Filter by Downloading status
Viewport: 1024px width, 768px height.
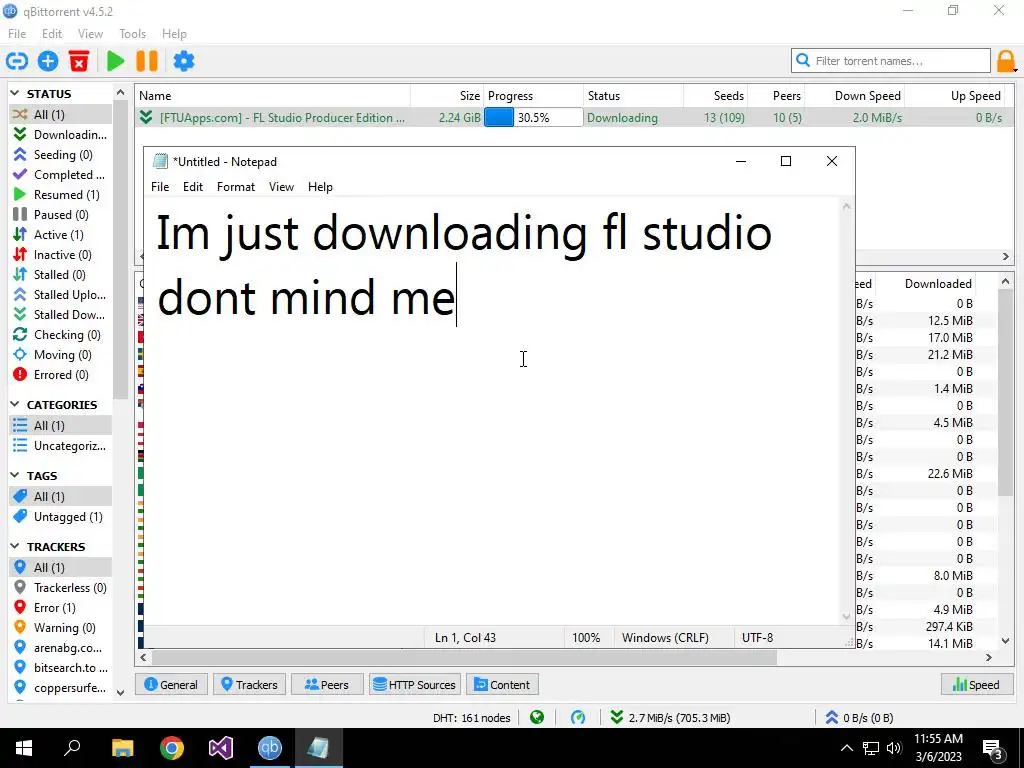pos(60,135)
